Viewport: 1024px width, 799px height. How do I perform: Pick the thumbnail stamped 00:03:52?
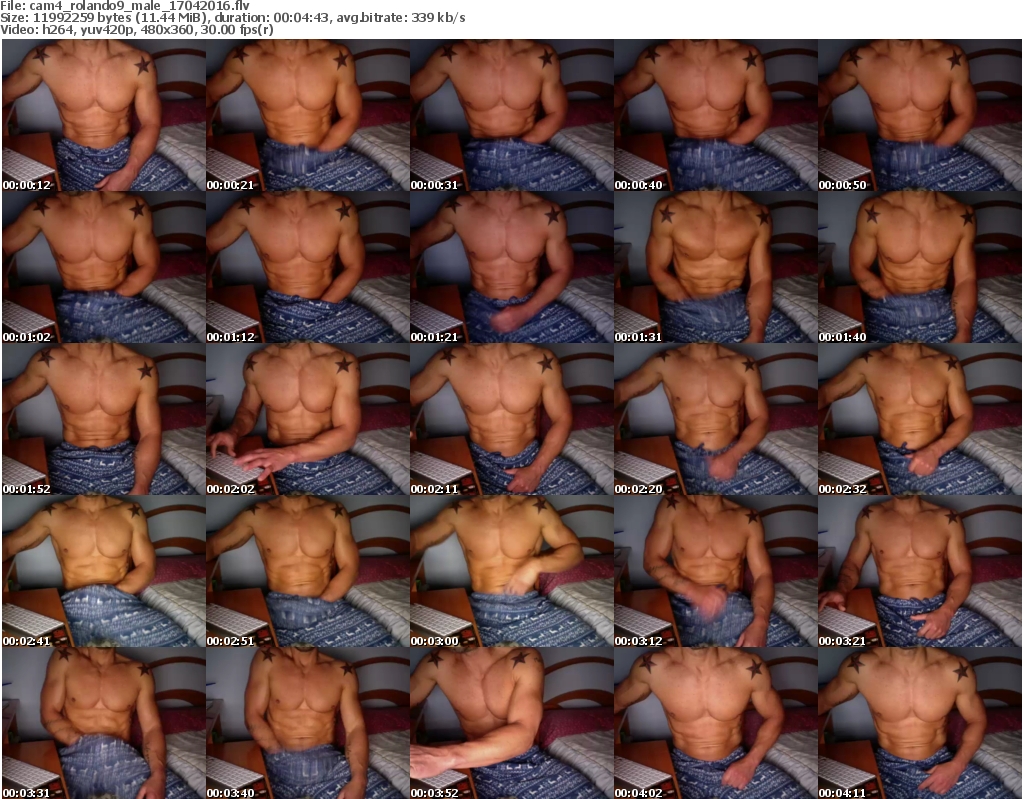(x=512, y=723)
